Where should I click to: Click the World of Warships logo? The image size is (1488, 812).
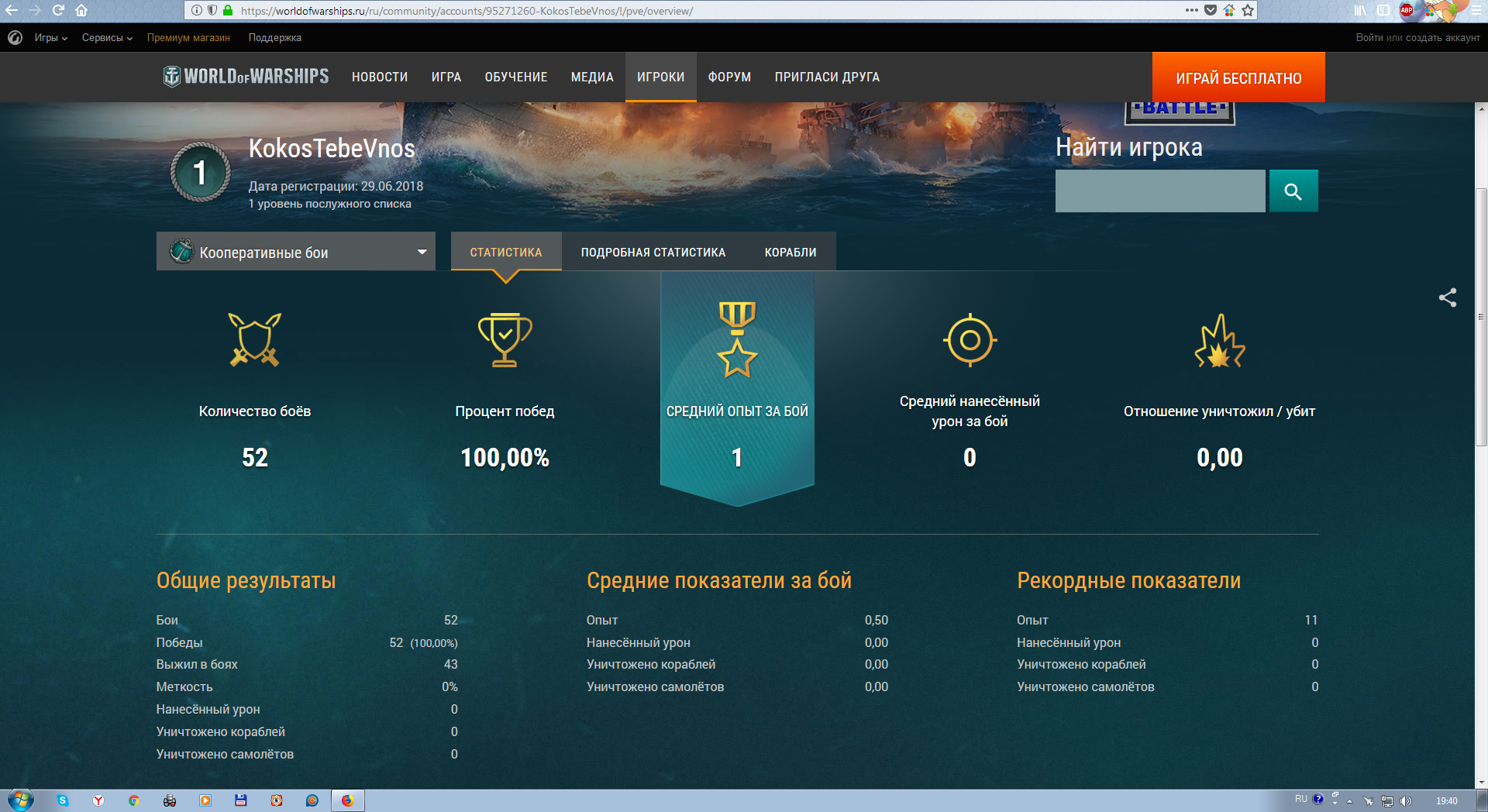coord(246,76)
